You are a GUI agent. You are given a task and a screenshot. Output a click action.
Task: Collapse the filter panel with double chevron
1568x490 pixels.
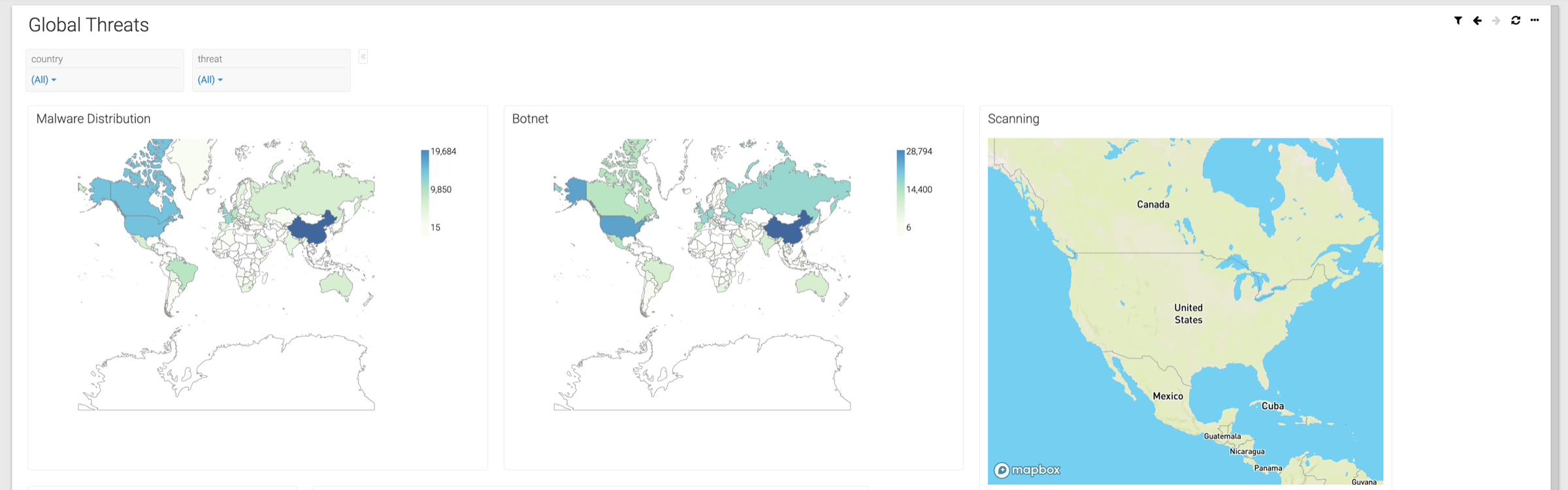363,57
